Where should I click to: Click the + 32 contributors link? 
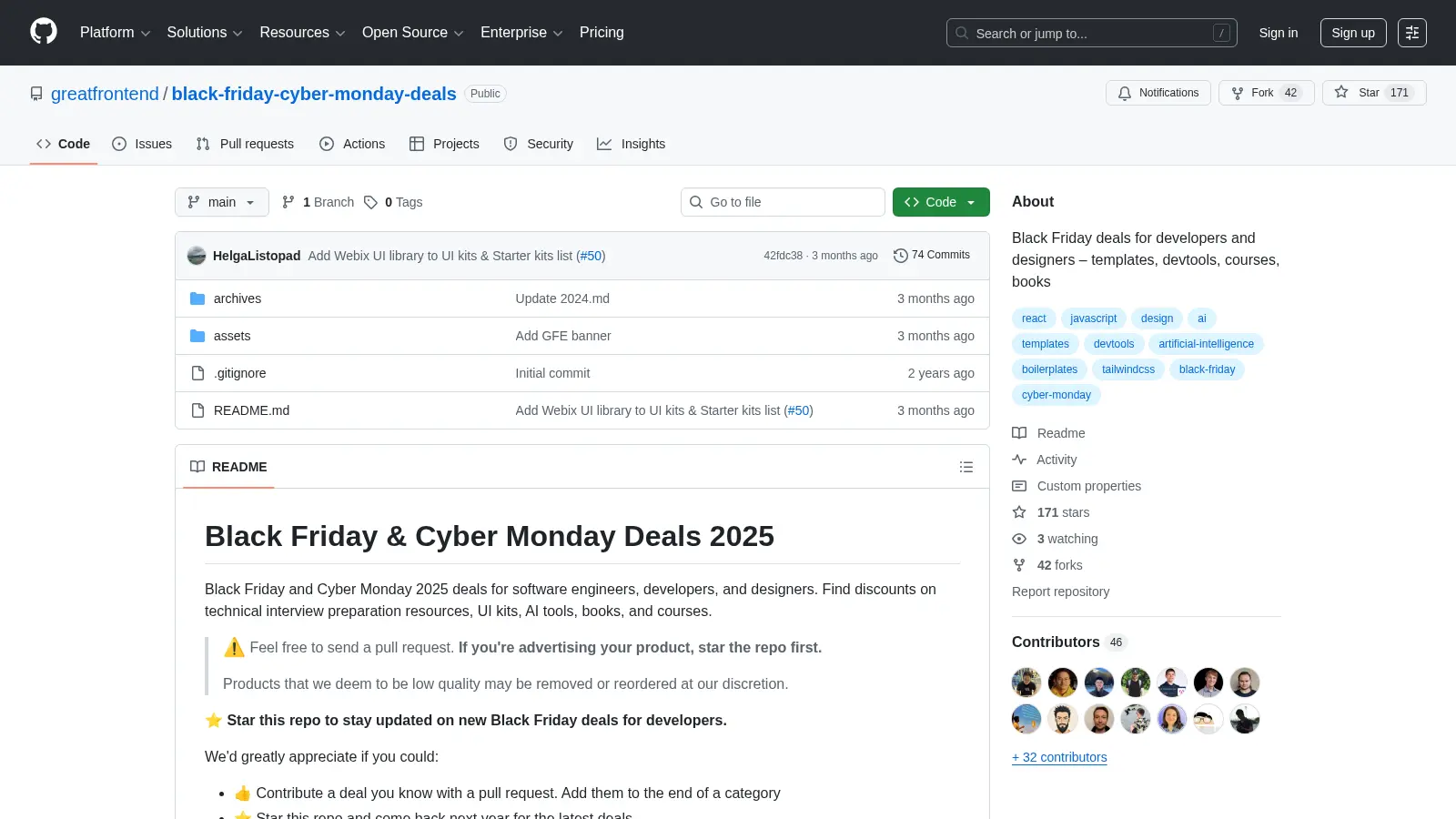(x=1059, y=757)
